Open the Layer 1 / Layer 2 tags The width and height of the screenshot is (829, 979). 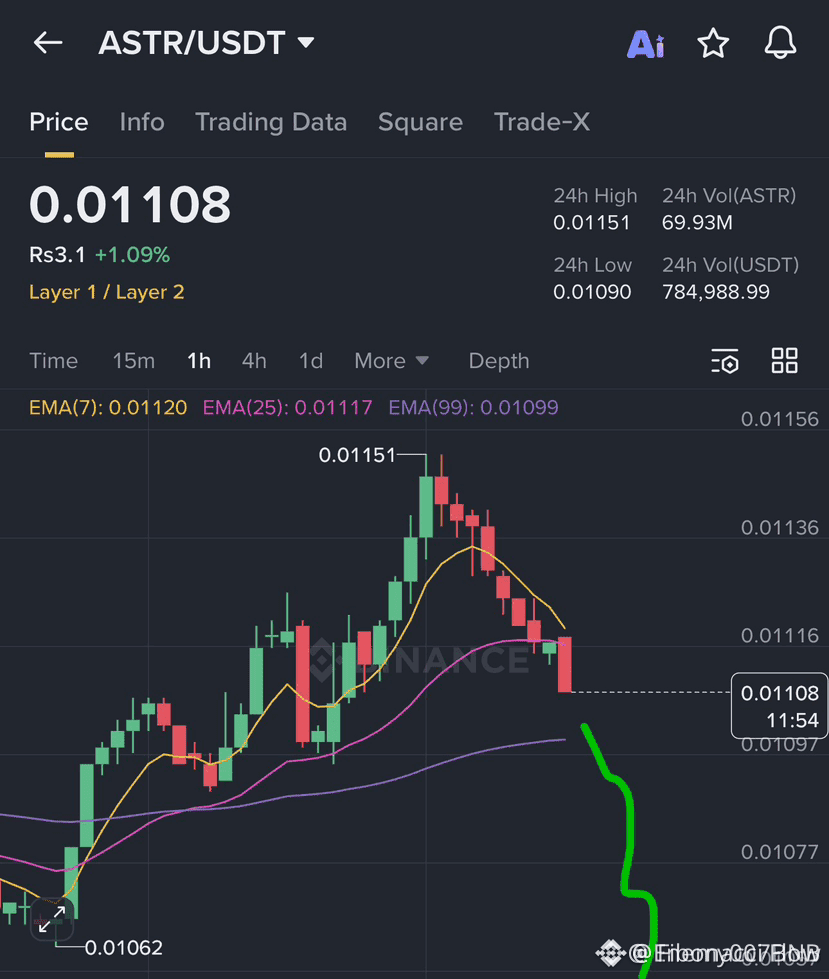106,293
